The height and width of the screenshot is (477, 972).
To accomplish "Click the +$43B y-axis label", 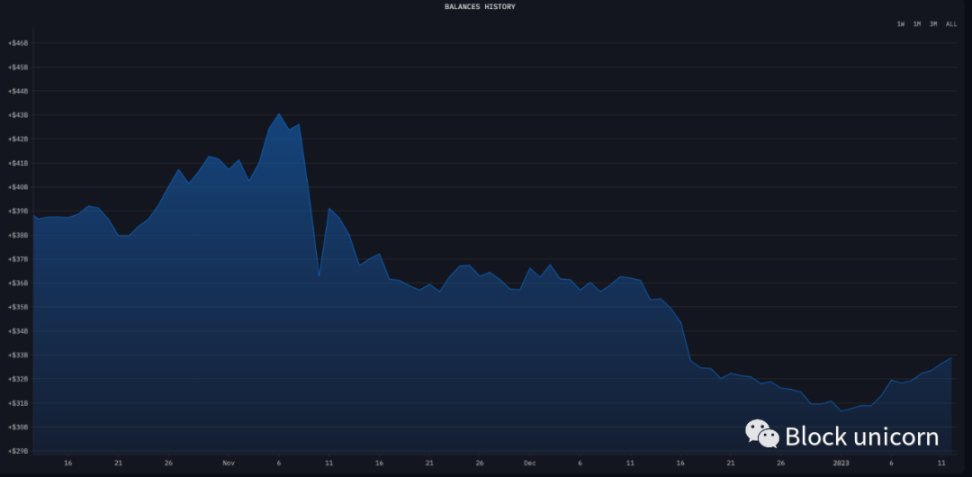I will point(18,115).
